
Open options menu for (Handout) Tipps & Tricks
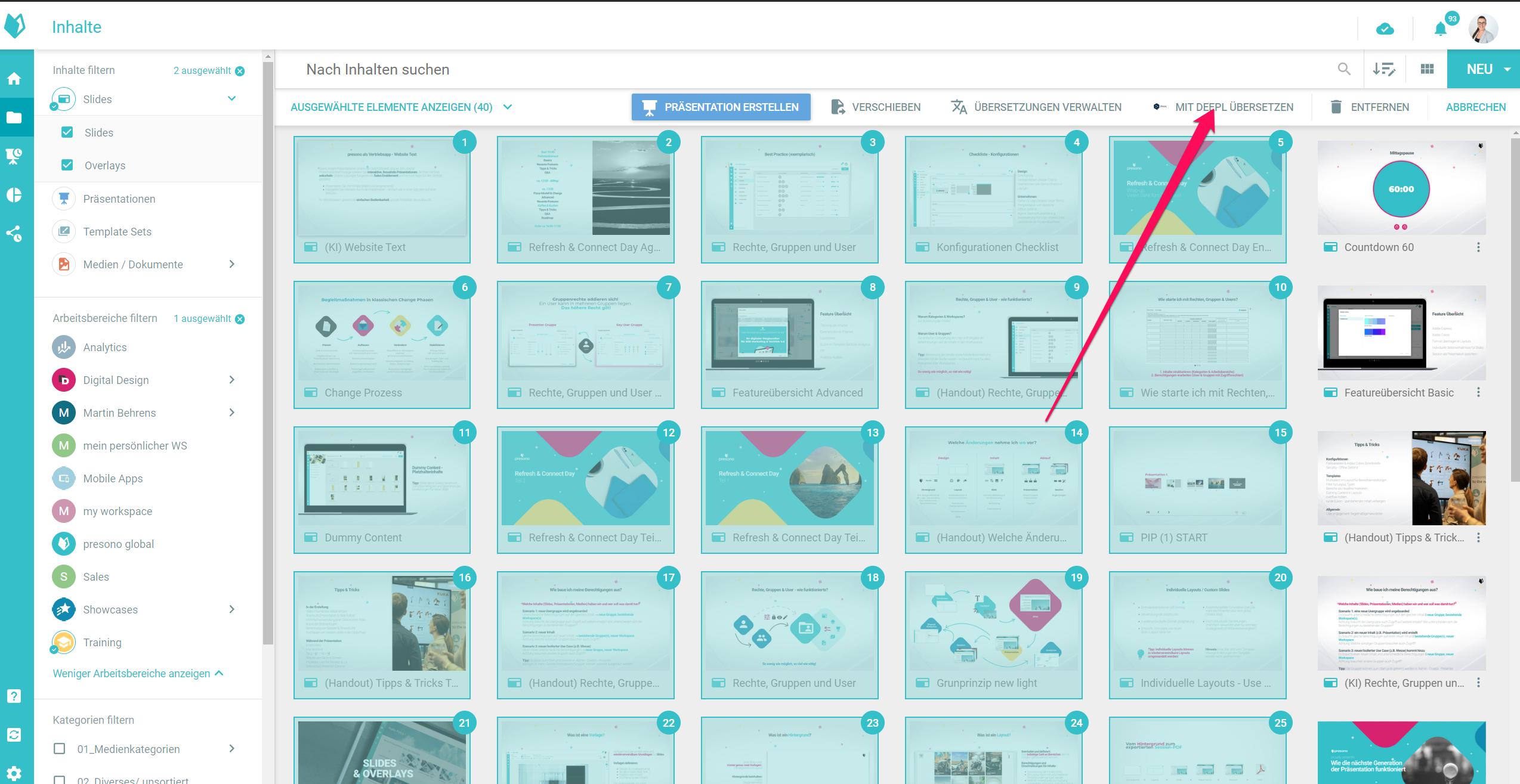tap(1478, 537)
